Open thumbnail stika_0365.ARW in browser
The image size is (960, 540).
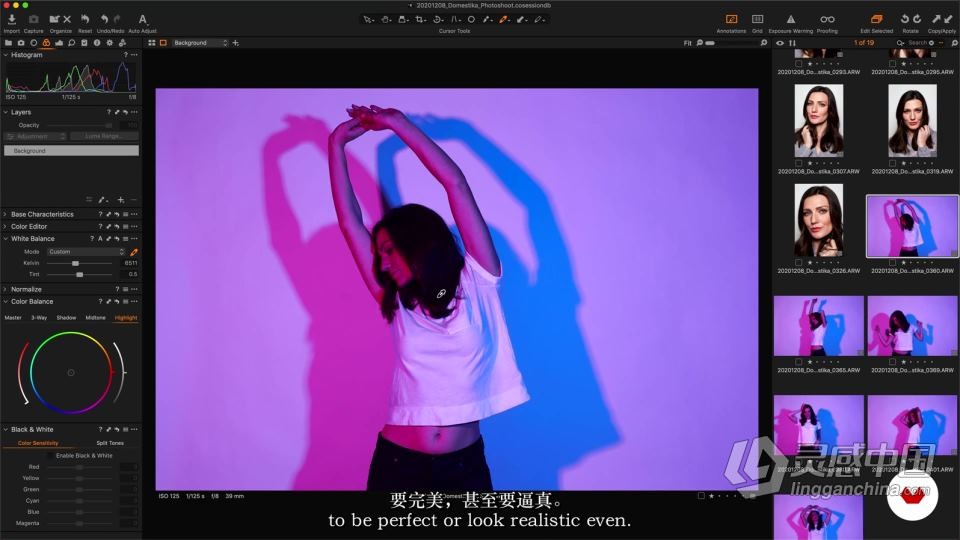[x=819, y=326]
